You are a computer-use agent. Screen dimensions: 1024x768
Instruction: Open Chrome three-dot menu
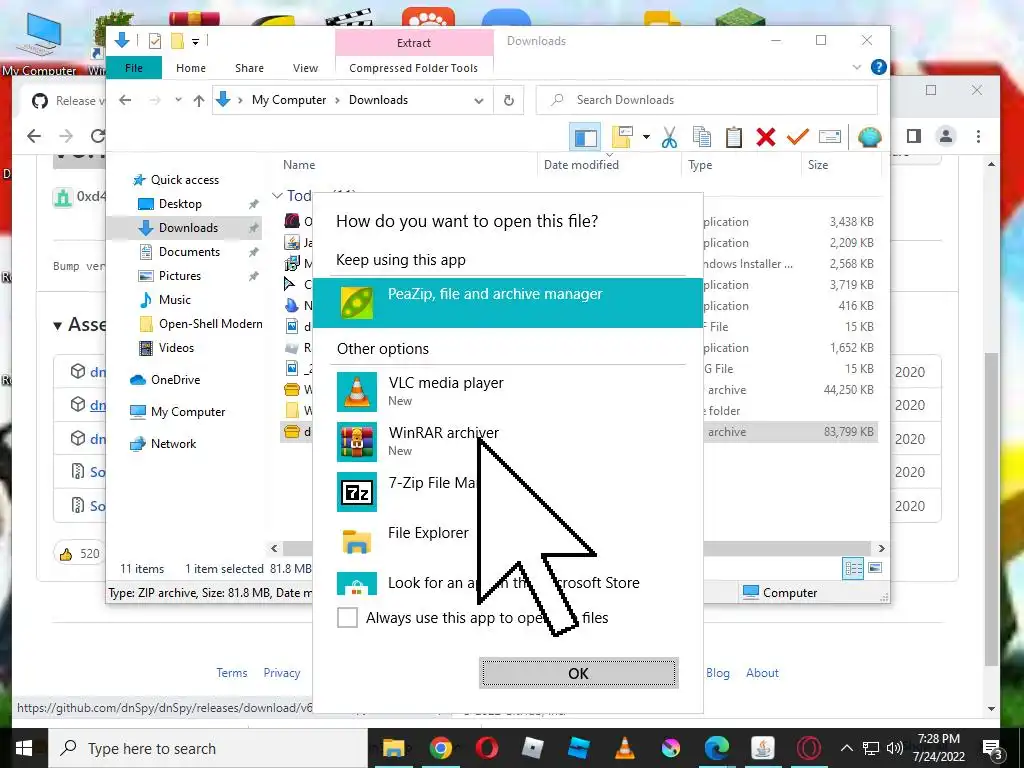point(978,136)
